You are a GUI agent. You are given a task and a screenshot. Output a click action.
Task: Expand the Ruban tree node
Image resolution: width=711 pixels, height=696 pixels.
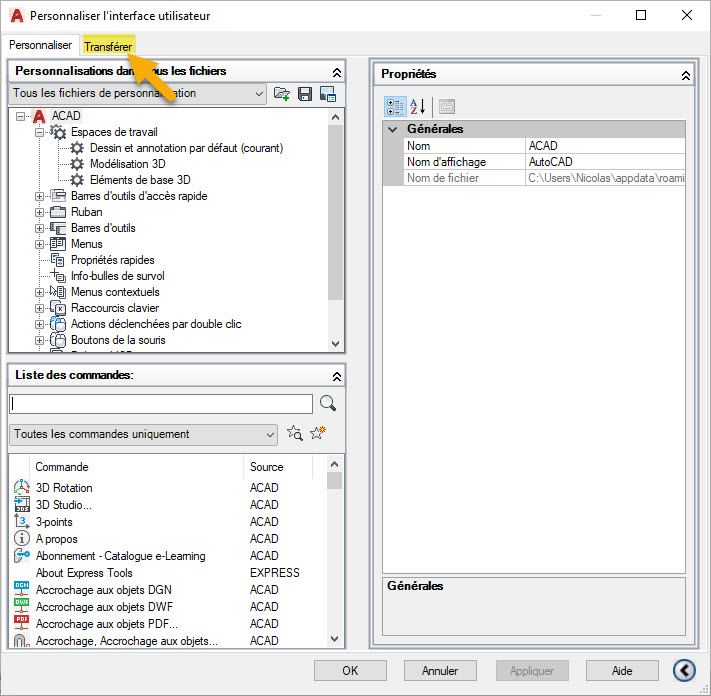39,212
